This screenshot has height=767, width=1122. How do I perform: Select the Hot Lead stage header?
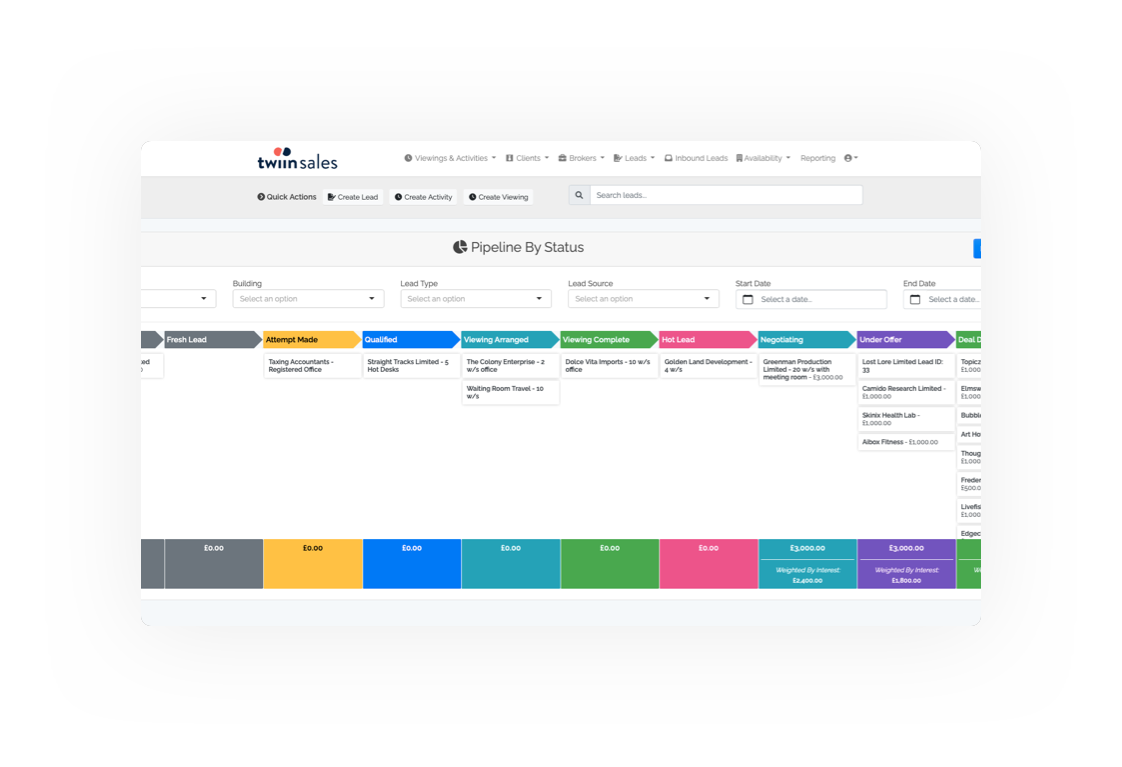pos(707,339)
